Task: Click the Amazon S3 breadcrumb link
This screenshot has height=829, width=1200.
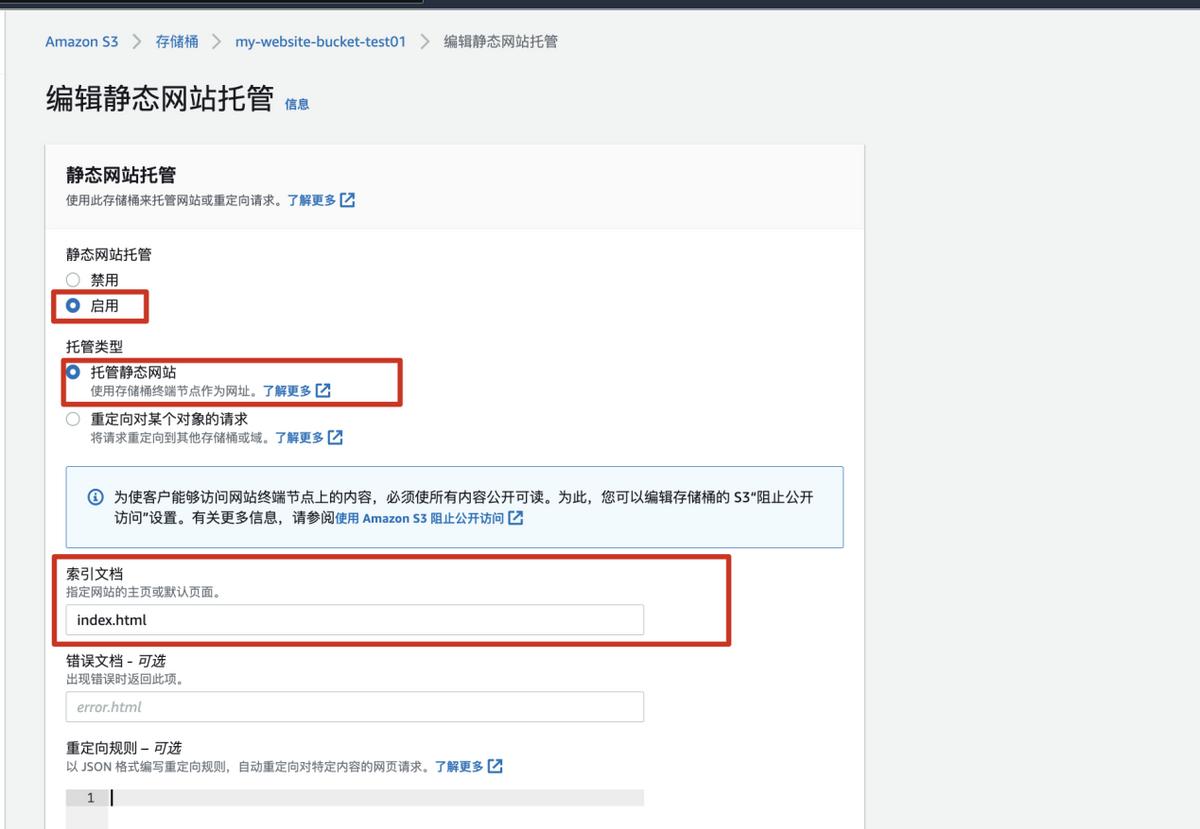Action: [x=81, y=41]
